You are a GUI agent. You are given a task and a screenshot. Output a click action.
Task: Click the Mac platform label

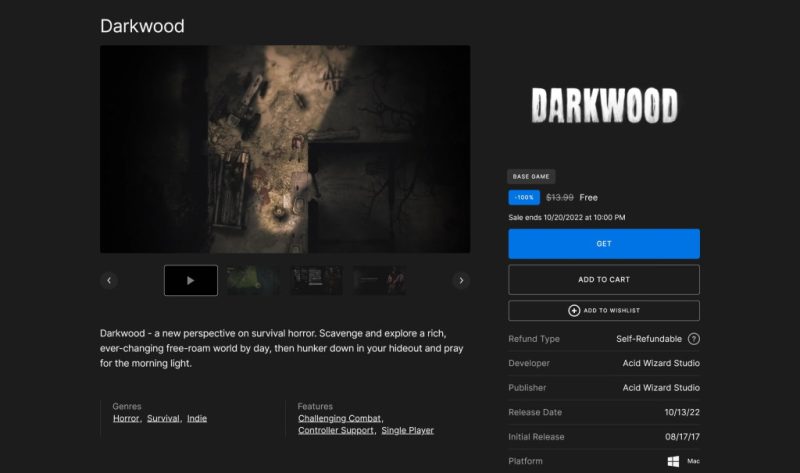(x=693, y=461)
